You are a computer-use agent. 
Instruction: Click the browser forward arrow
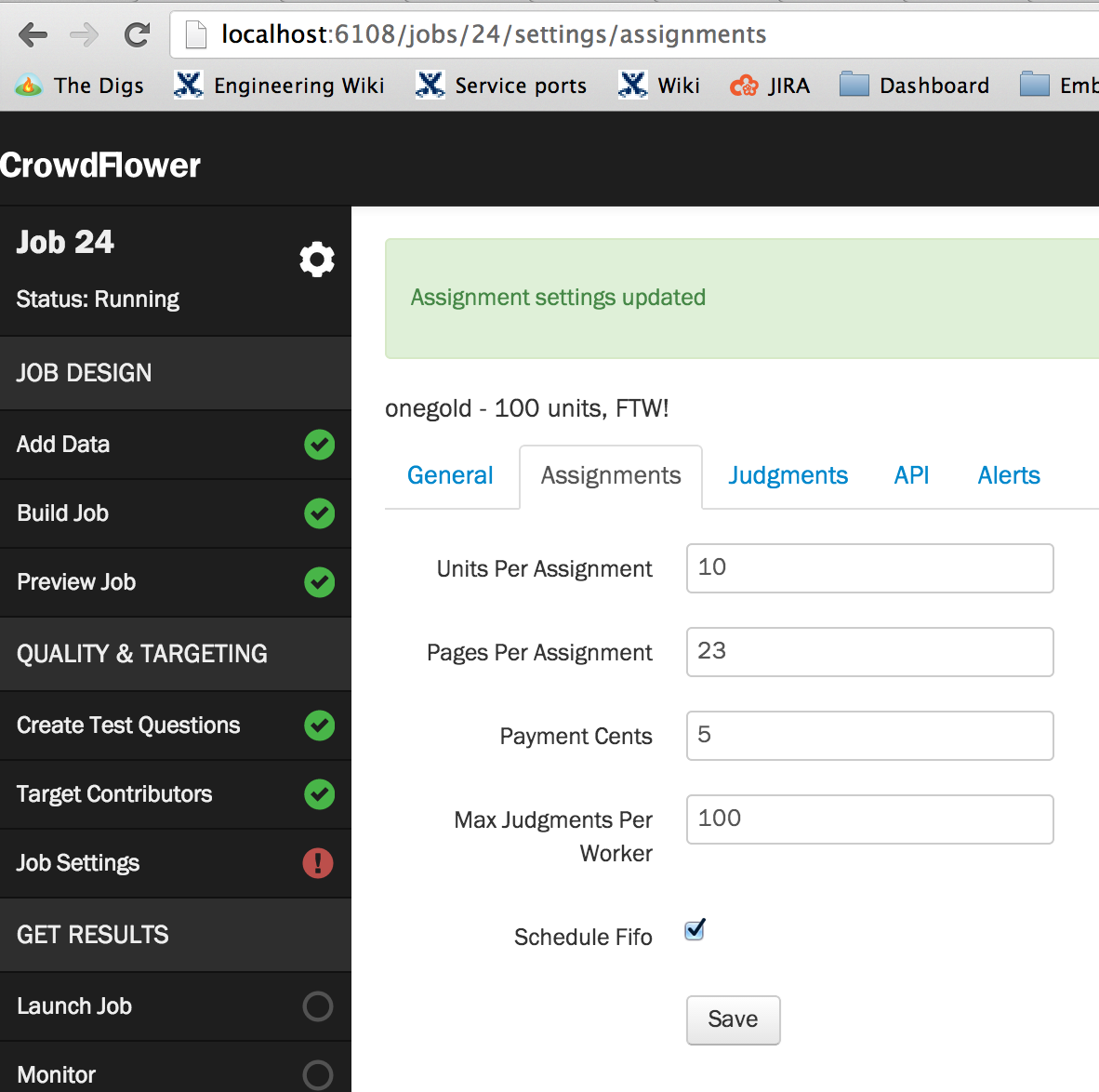click(x=85, y=33)
